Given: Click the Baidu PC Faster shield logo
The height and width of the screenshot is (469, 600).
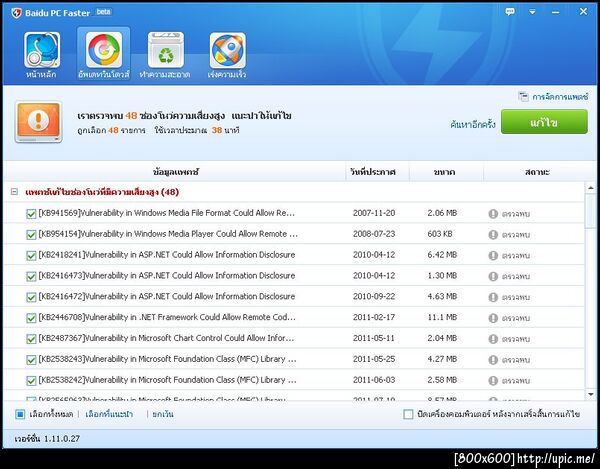Looking at the screenshot, I should [16, 13].
